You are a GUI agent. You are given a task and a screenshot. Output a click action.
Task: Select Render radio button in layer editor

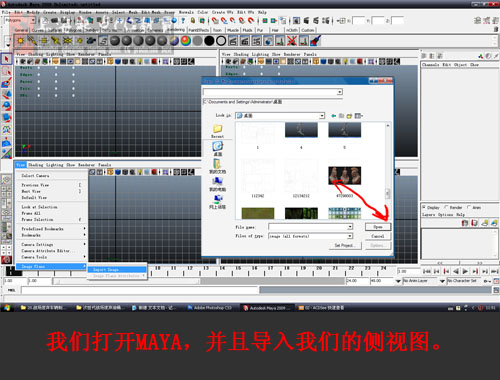coord(446,207)
